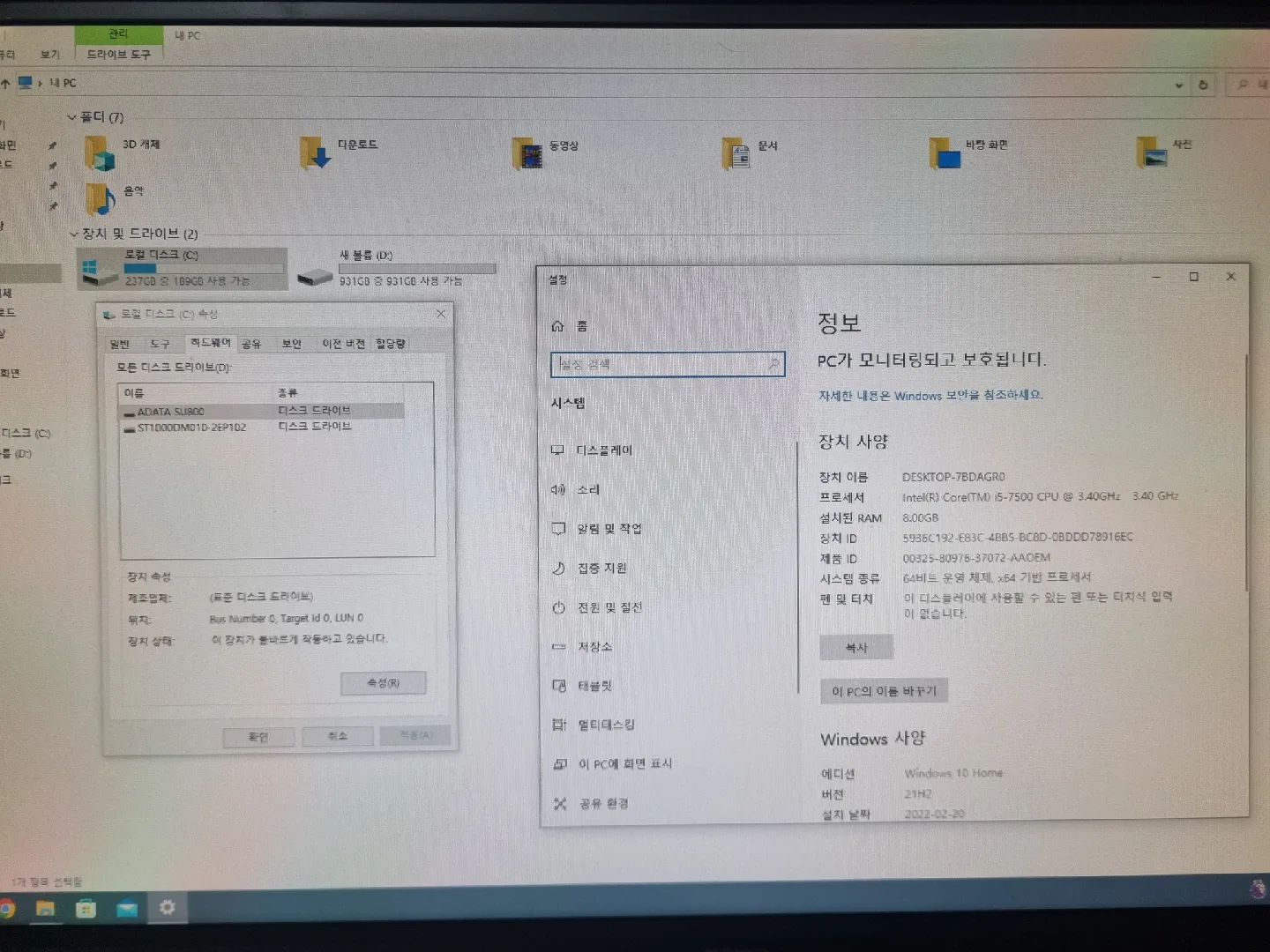This screenshot has width=1270, height=952.
Task: Click the 속성(R) button
Action: click(x=383, y=683)
